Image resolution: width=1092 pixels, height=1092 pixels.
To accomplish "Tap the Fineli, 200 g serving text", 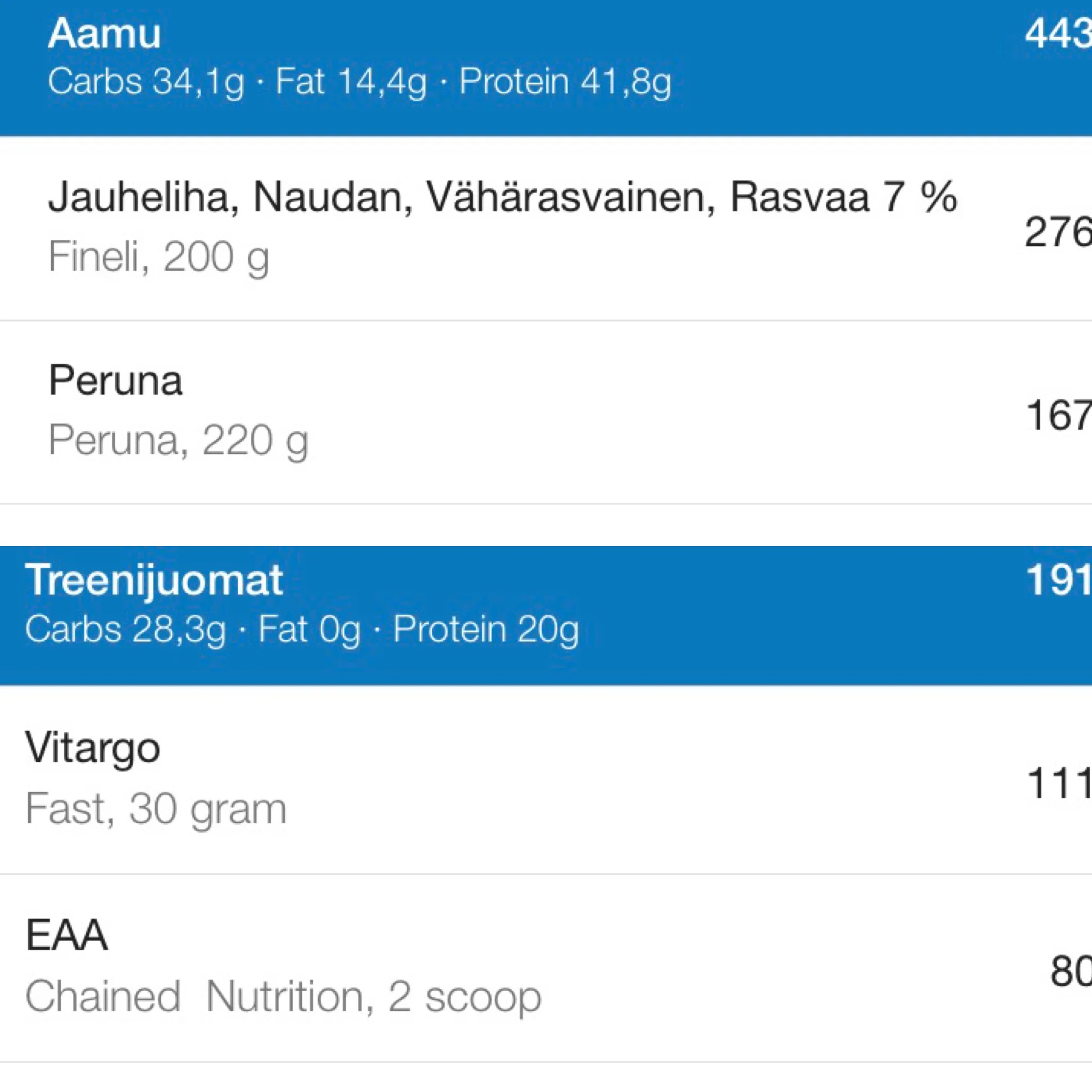I will coord(159,257).
